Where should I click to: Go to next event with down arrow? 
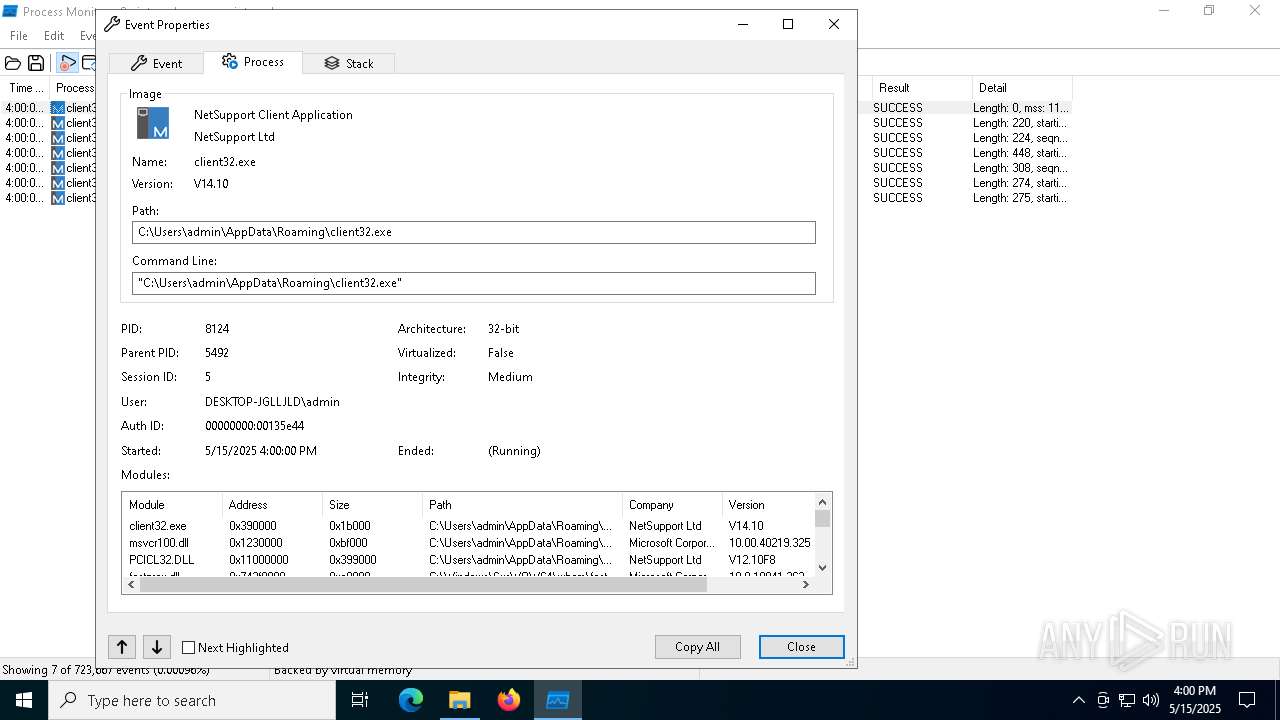click(157, 647)
